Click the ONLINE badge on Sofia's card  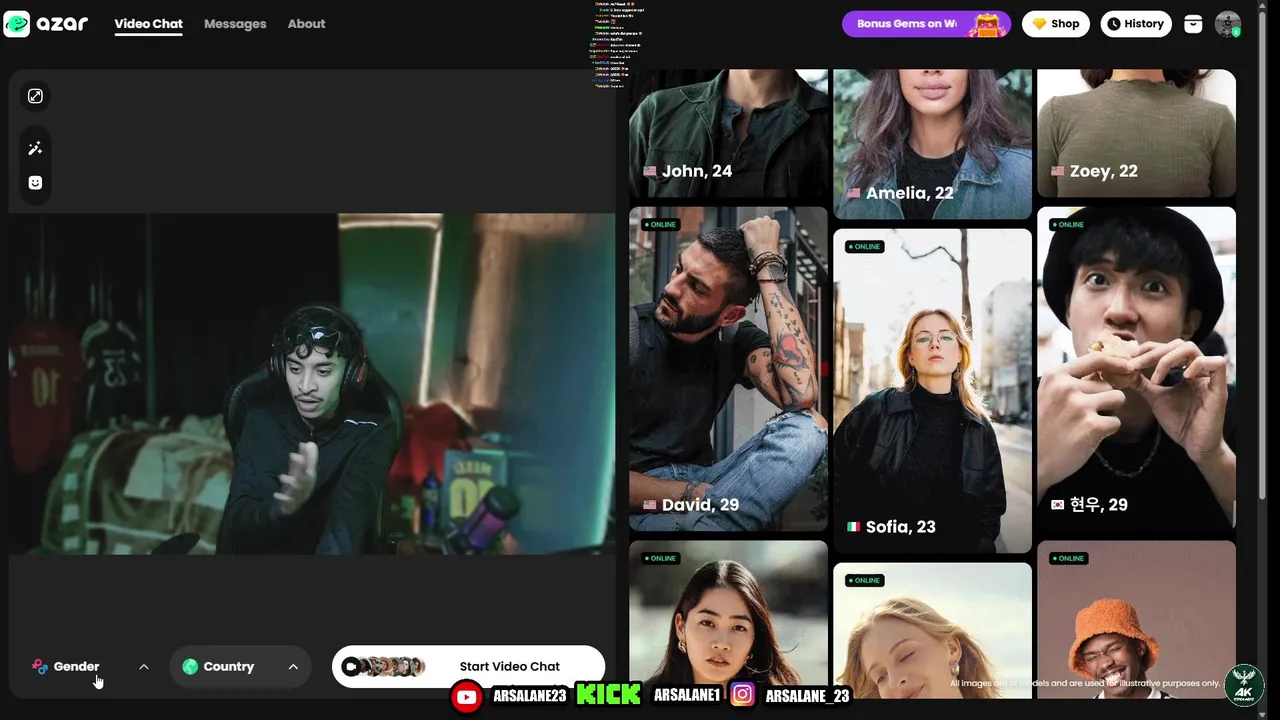point(864,247)
